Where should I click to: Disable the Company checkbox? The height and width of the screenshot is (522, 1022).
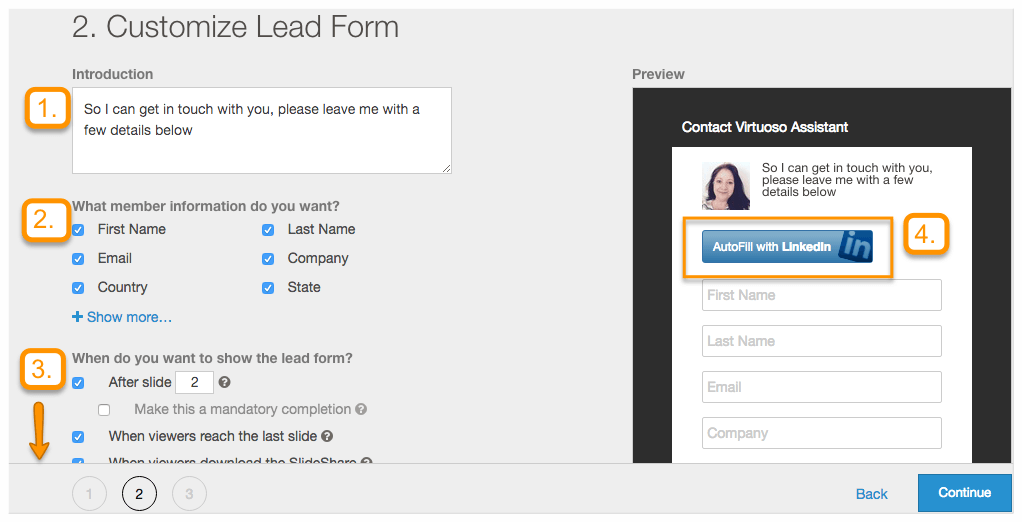point(268,259)
